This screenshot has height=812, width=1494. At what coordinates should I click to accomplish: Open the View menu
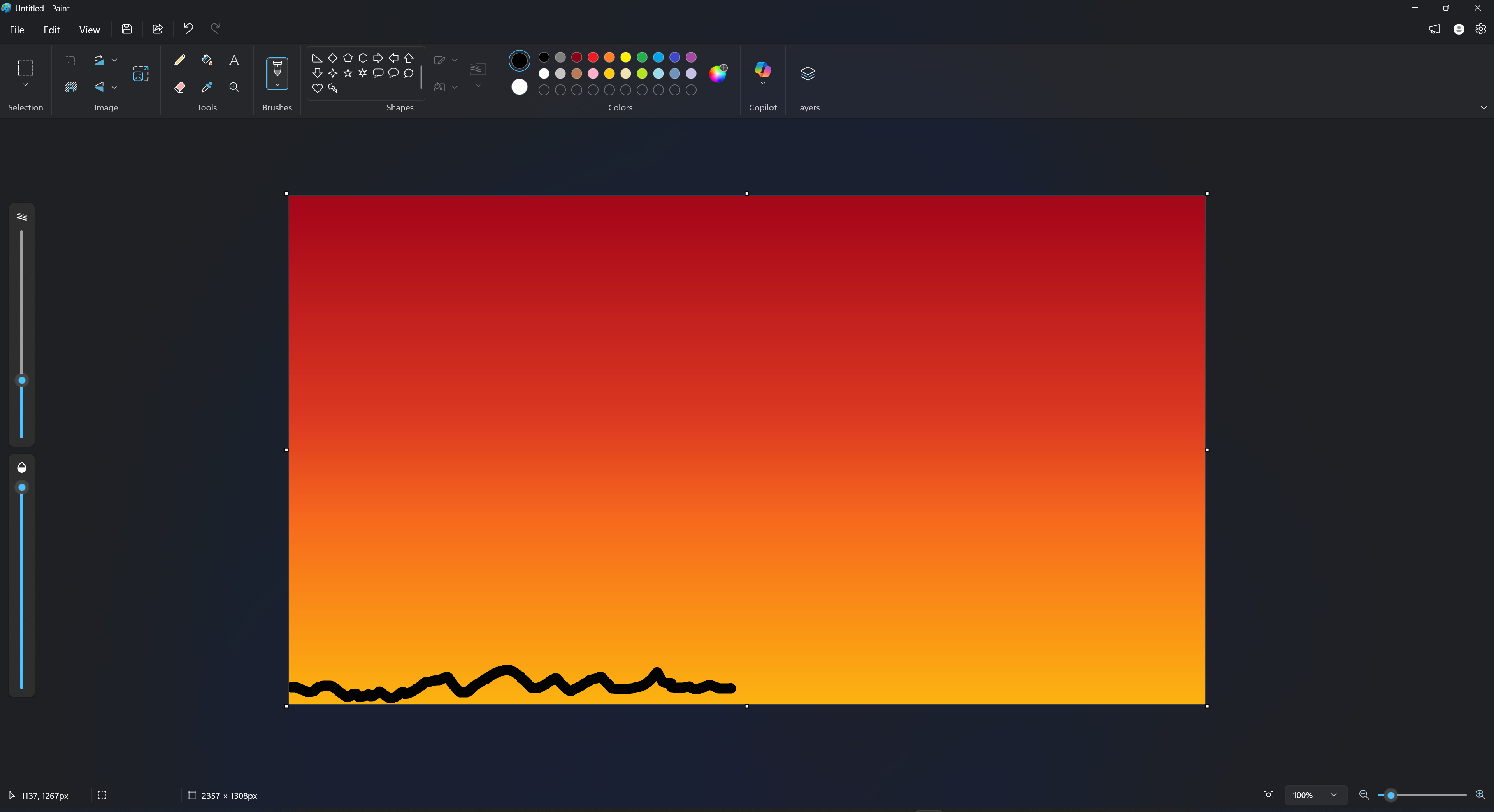(x=90, y=30)
